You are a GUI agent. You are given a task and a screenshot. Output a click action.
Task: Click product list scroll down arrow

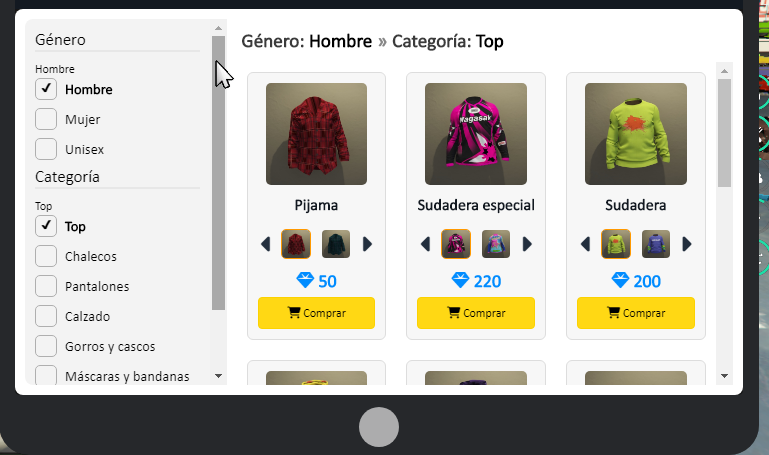point(724,376)
